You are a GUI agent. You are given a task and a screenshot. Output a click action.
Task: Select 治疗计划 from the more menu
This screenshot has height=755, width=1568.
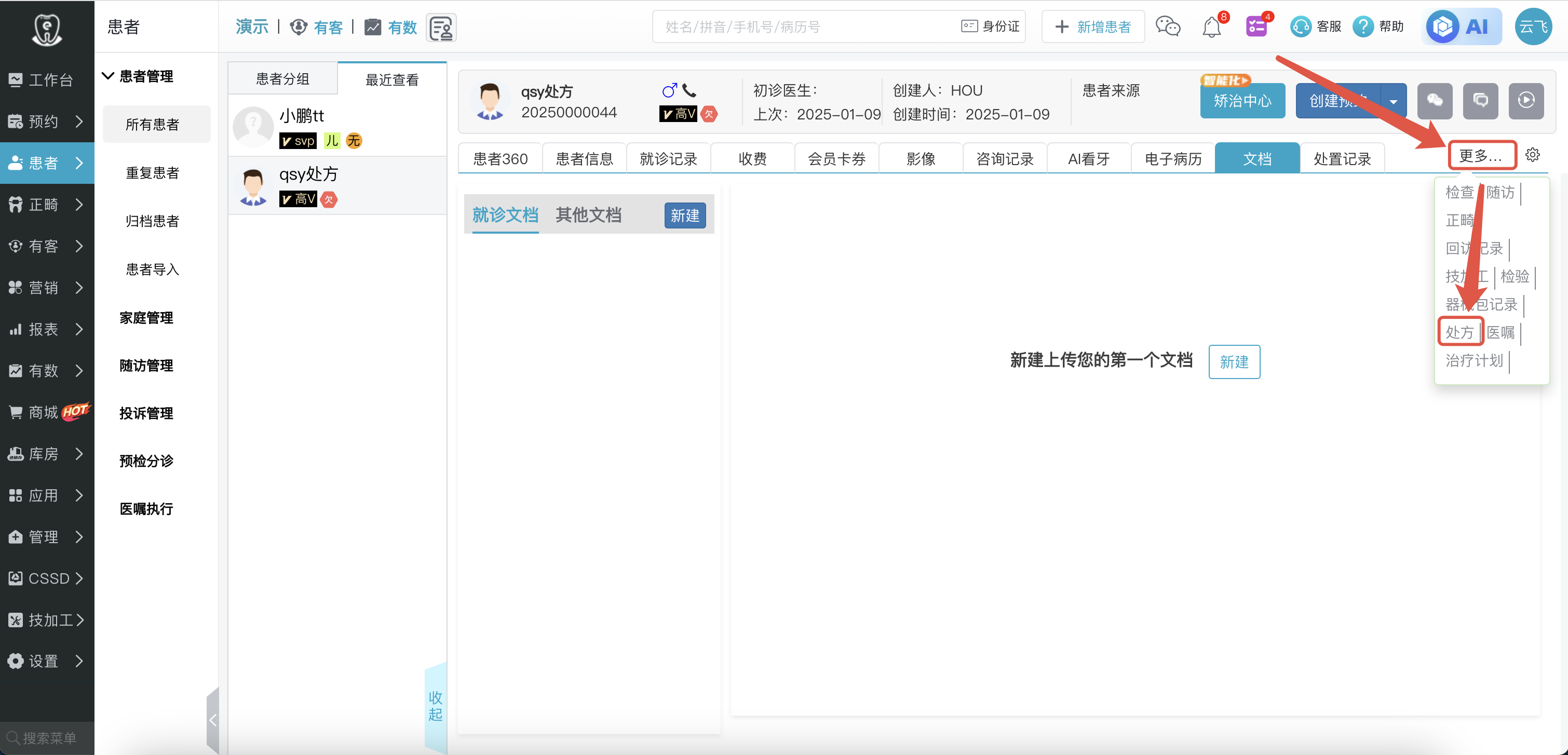click(x=1474, y=360)
